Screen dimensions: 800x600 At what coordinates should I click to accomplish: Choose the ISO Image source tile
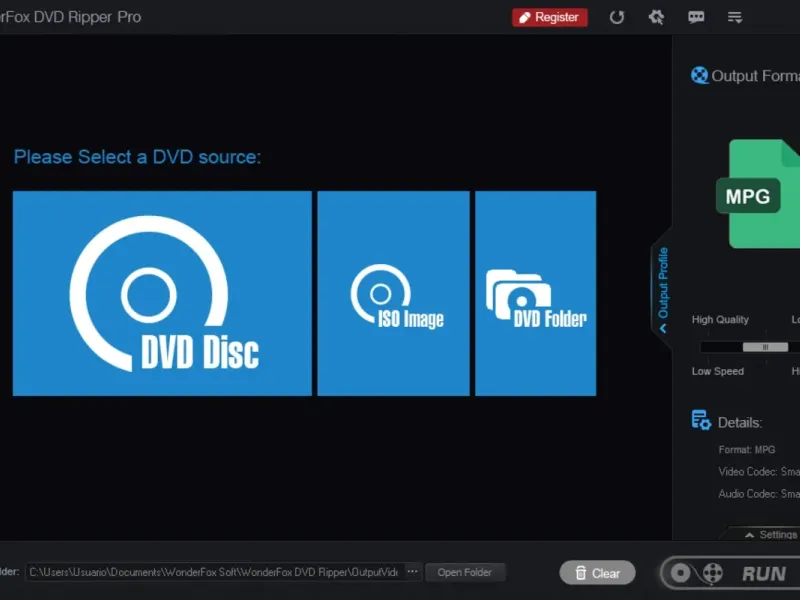(393, 293)
